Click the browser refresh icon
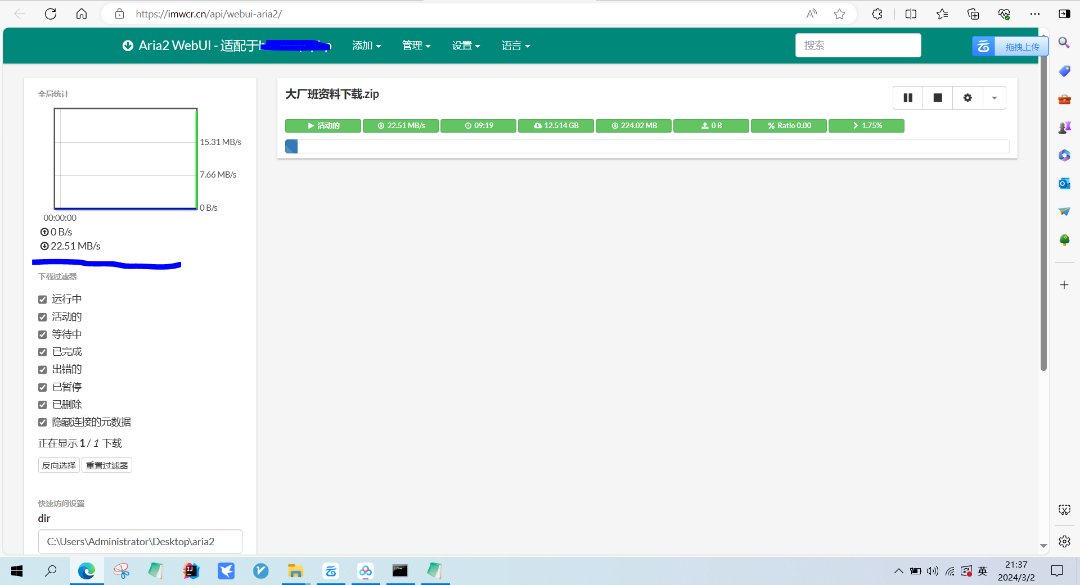The width and height of the screenshot is (1080, 585). [x=51, y=14]
